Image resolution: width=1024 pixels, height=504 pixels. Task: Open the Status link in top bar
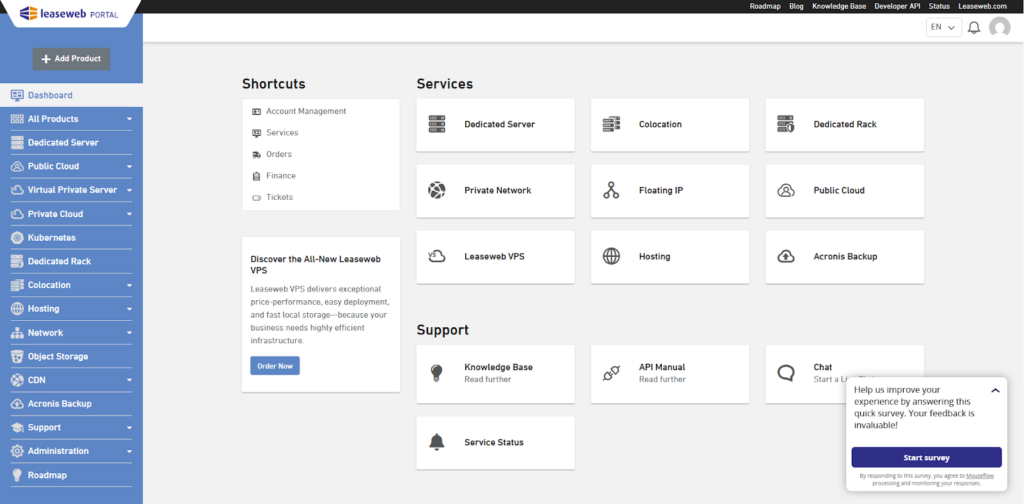click(939, 6)
